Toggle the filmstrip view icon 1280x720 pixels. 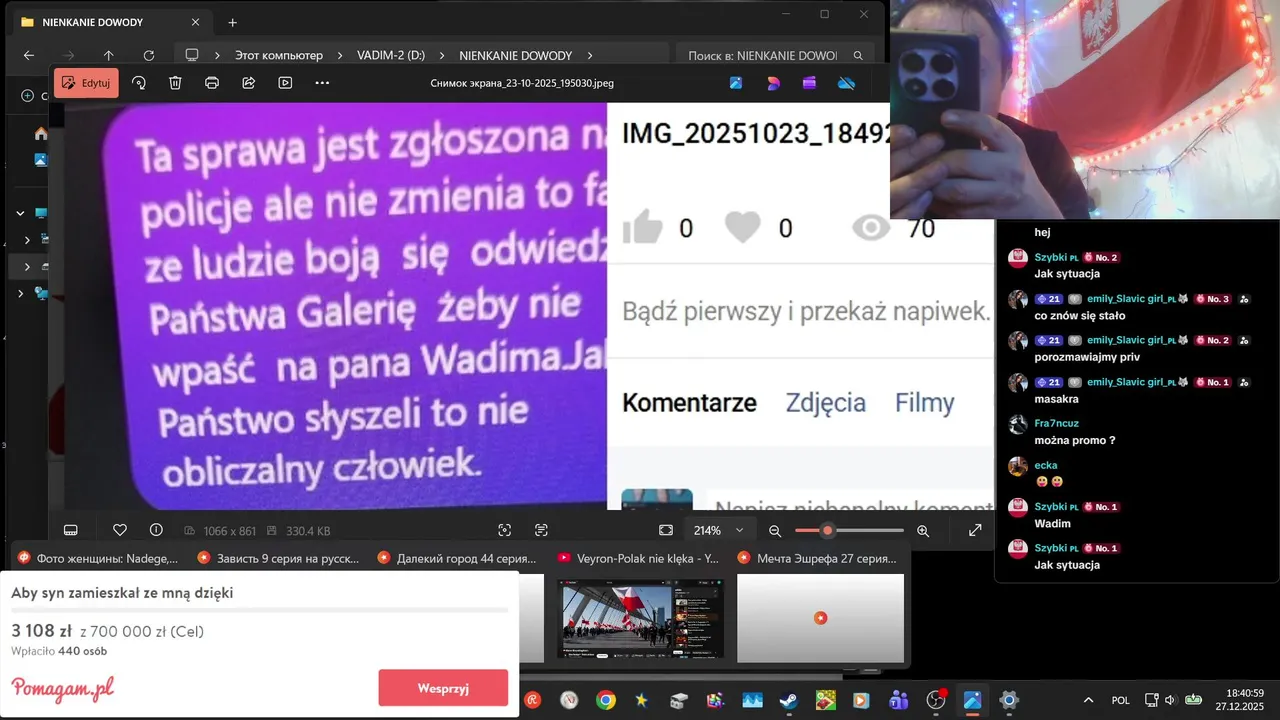tap(71, 530)
